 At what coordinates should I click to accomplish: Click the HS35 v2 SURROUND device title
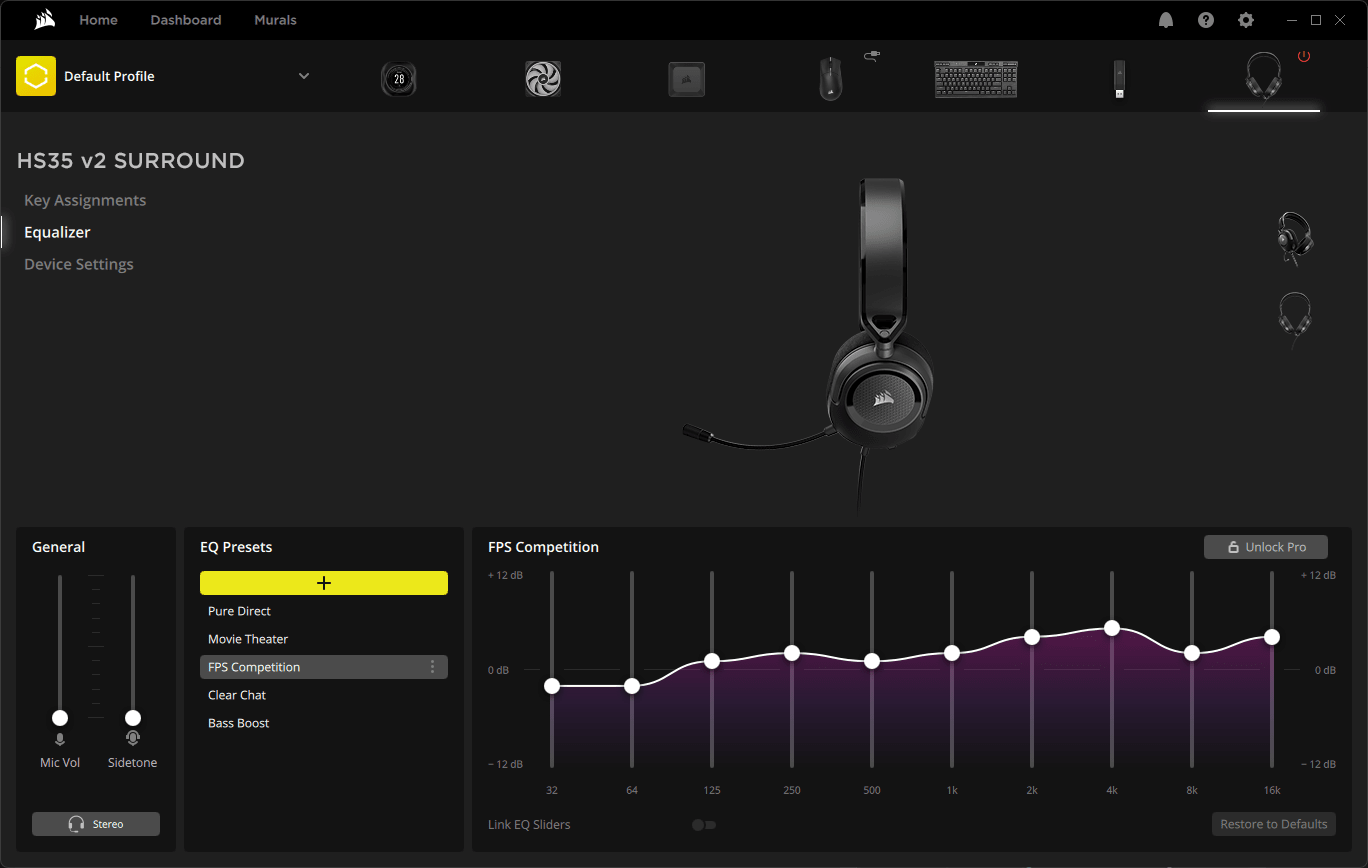coord(131,161)
